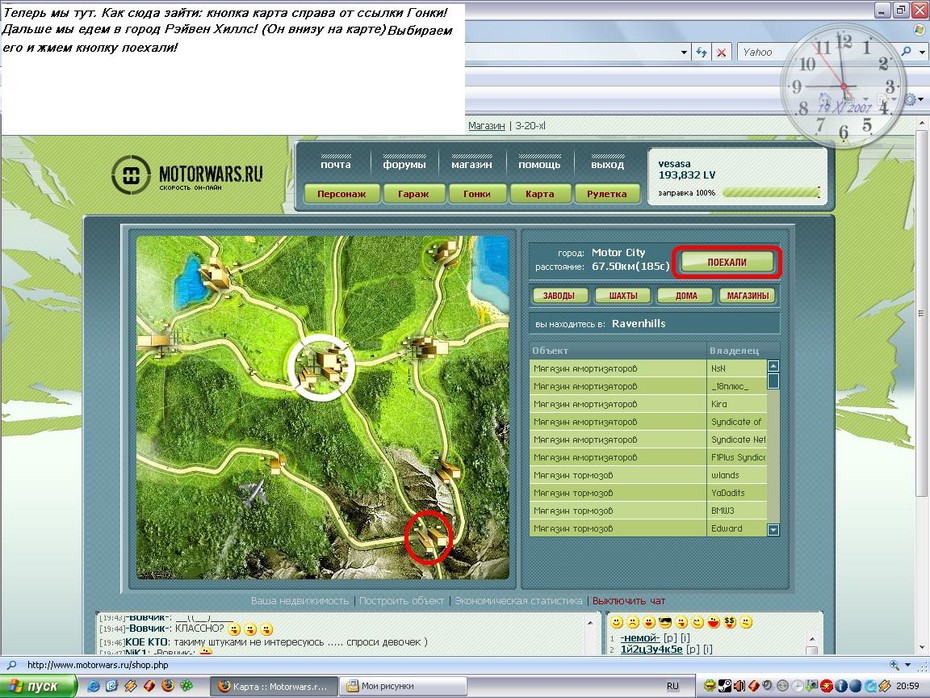Viewport: 930px width, 698px height.
Task: Show ШАХТЫ objects list
Action: tap(623, 295)
